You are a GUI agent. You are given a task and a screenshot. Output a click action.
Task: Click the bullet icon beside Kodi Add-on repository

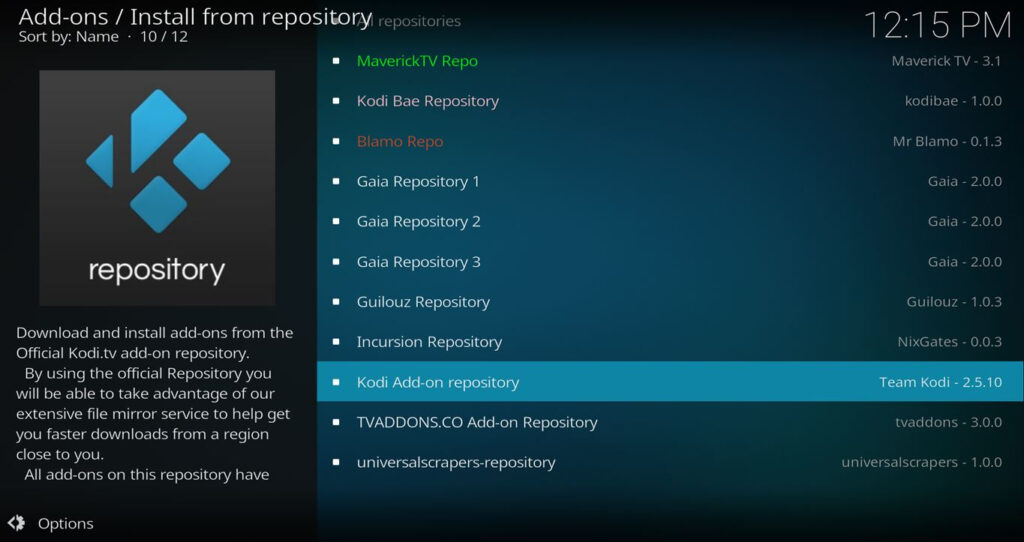[x=336, y=382]
